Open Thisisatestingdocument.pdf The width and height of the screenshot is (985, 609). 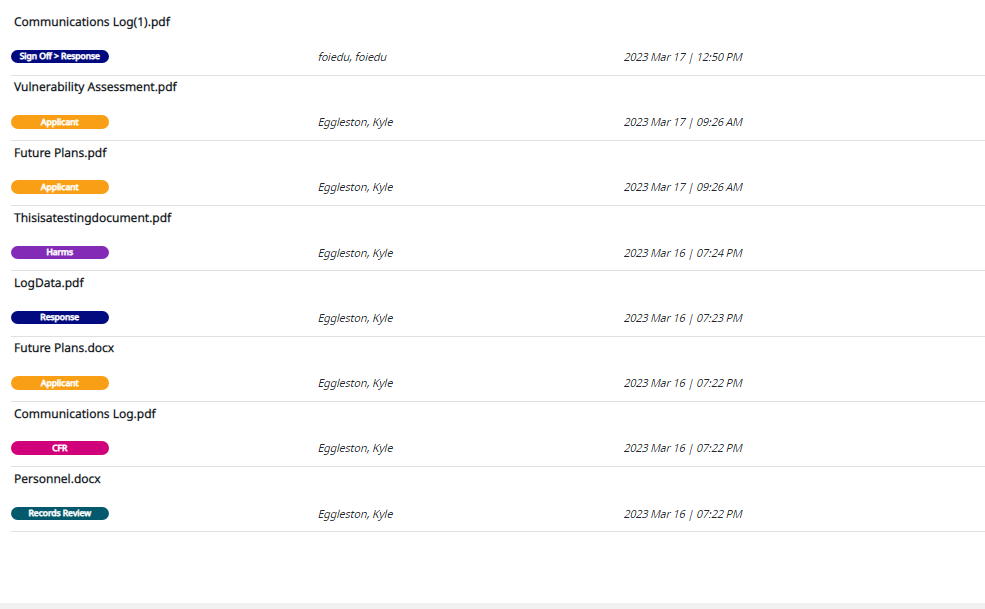click(91, 217)
